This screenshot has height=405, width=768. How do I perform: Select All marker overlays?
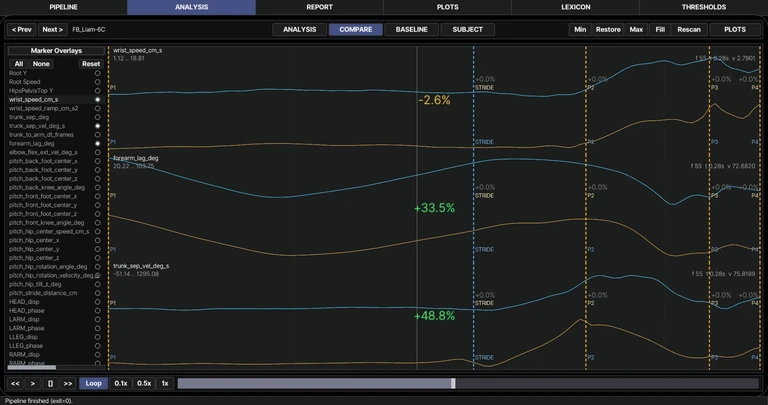tap(19, 64)
